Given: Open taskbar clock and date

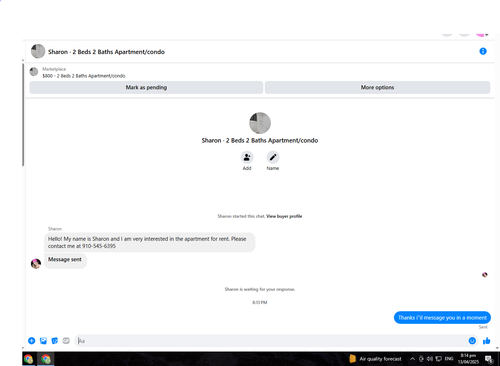Looking at the screenshot, I should [x=468, y=359].
